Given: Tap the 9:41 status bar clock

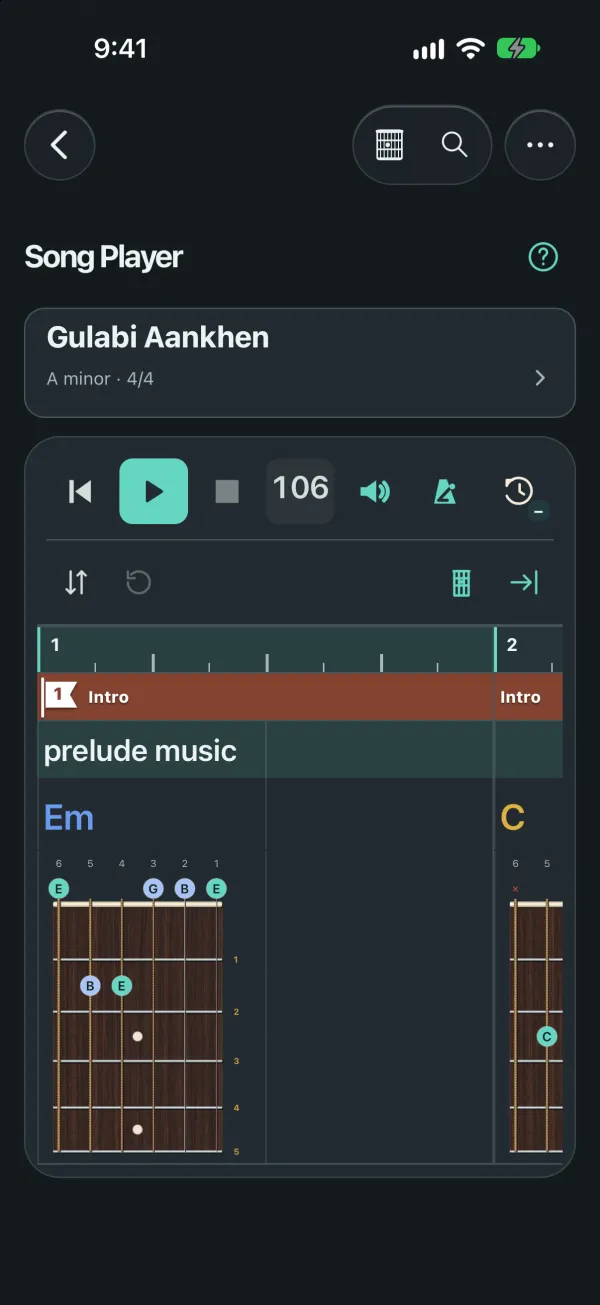Looking at the screenshot, I should [121, 49].
